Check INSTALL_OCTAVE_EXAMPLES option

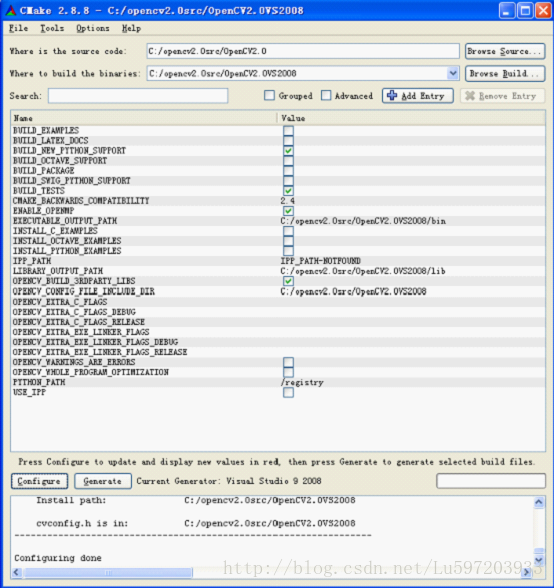[288, 241]
